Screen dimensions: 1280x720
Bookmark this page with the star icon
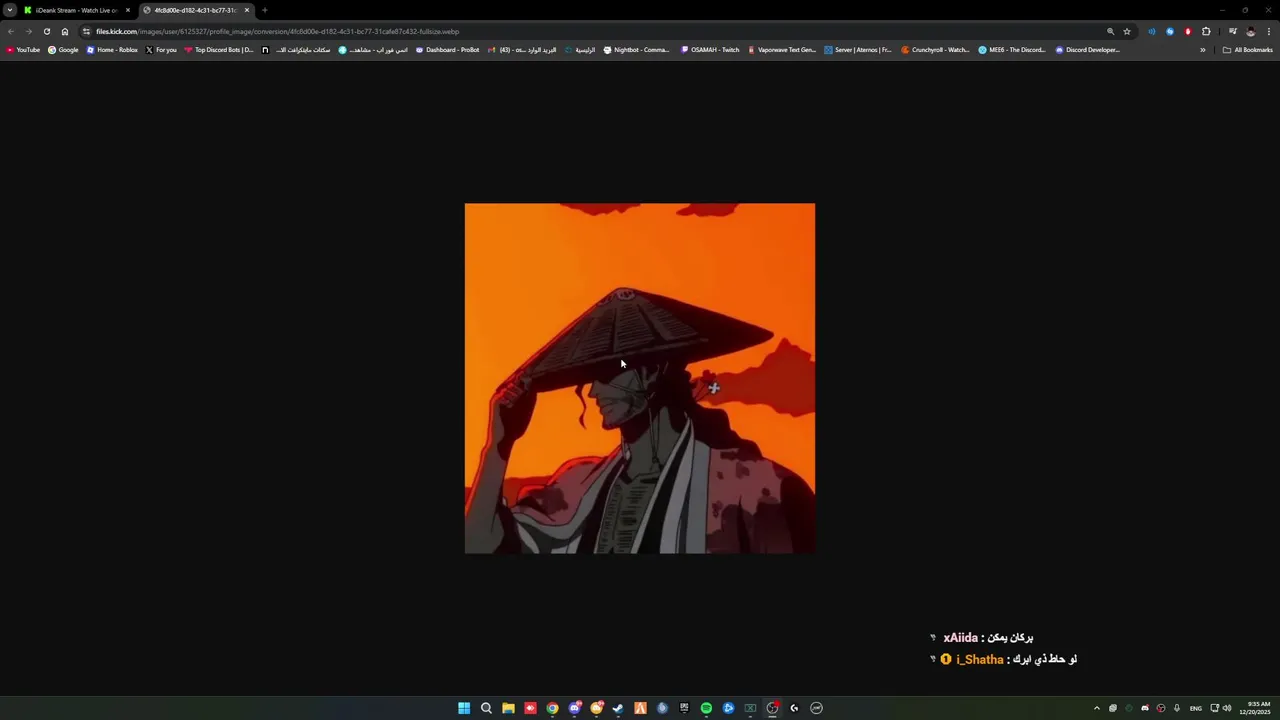[x=1127, y=31]
